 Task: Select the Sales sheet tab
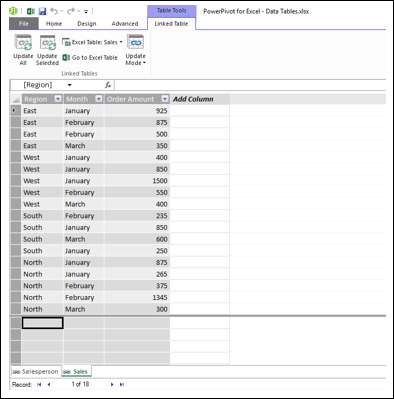pyautogui.click(x=76, y=371)
